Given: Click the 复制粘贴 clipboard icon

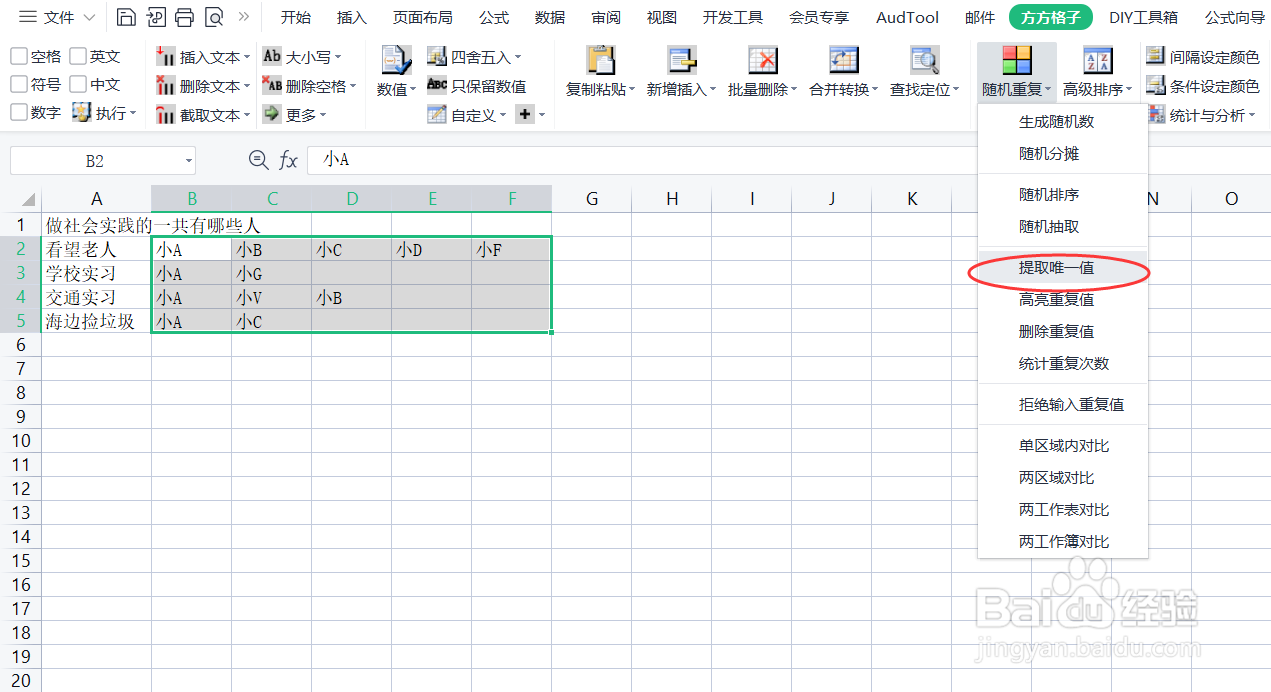Looking at the screenshot, I should pos(600,61).
